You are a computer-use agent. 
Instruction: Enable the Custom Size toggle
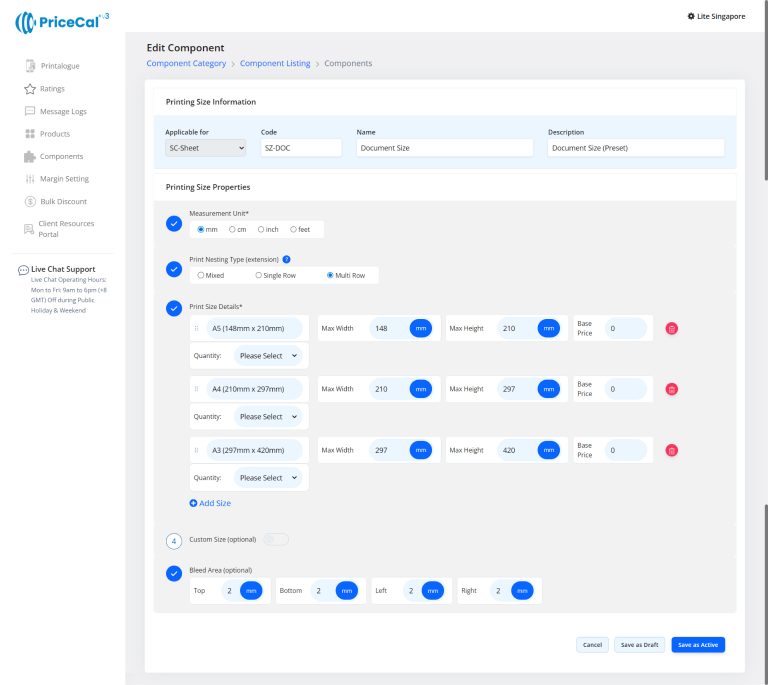(275, 540)
